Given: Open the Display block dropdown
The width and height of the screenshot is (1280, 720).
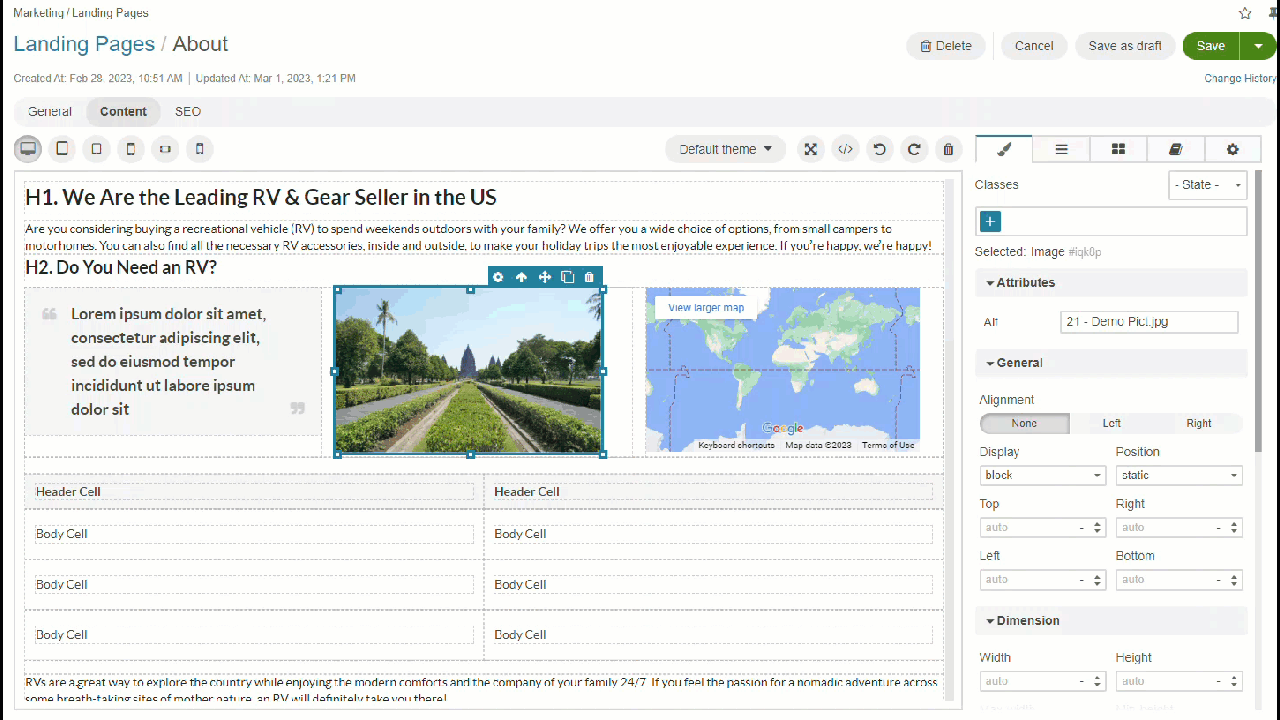Looking at the screenshot, I should point(1042,475).
